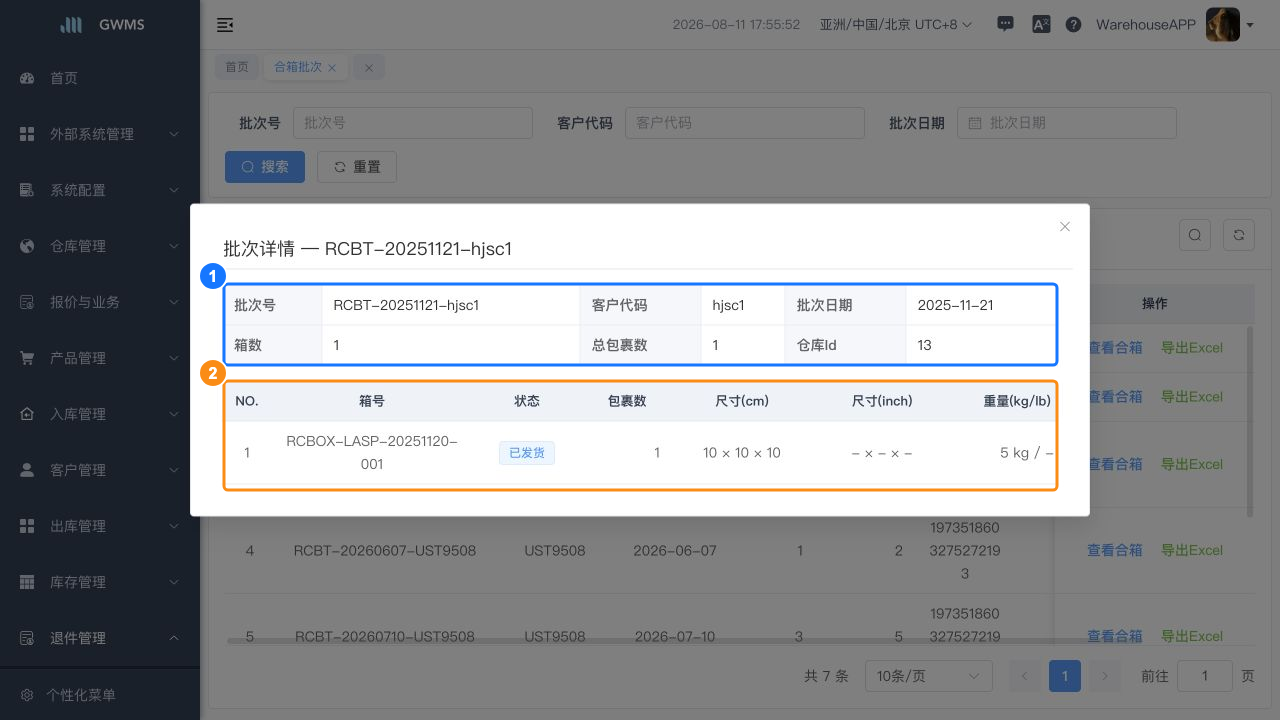Click the previous page arrow
Screen dimensions: 1280x720
point(1025,676)
